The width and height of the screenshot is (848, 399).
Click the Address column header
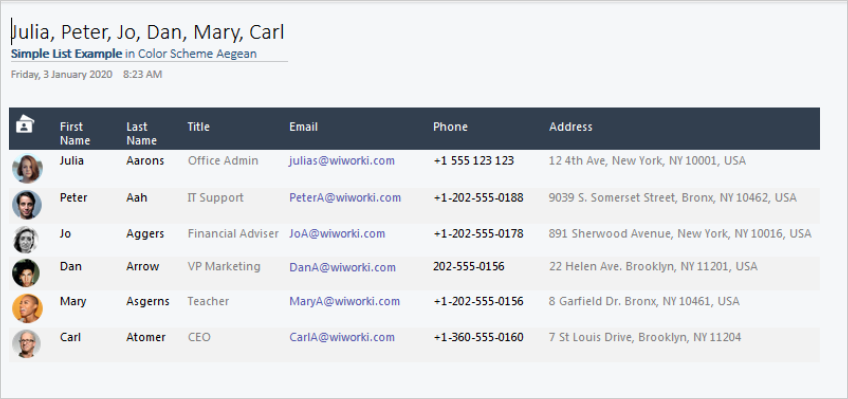[x=571, y=127]
